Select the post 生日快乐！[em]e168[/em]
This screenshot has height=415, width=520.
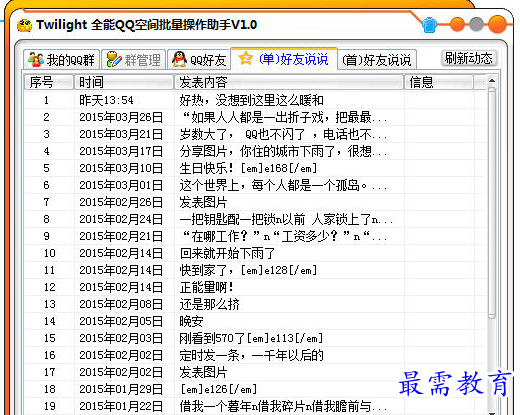(x=248, y=168)
